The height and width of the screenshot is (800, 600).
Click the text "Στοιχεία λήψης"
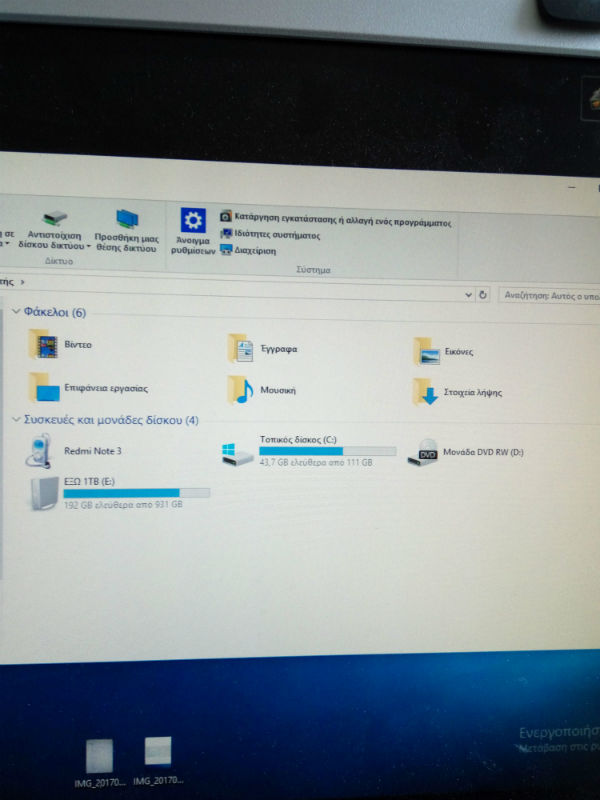pos(473,392)
